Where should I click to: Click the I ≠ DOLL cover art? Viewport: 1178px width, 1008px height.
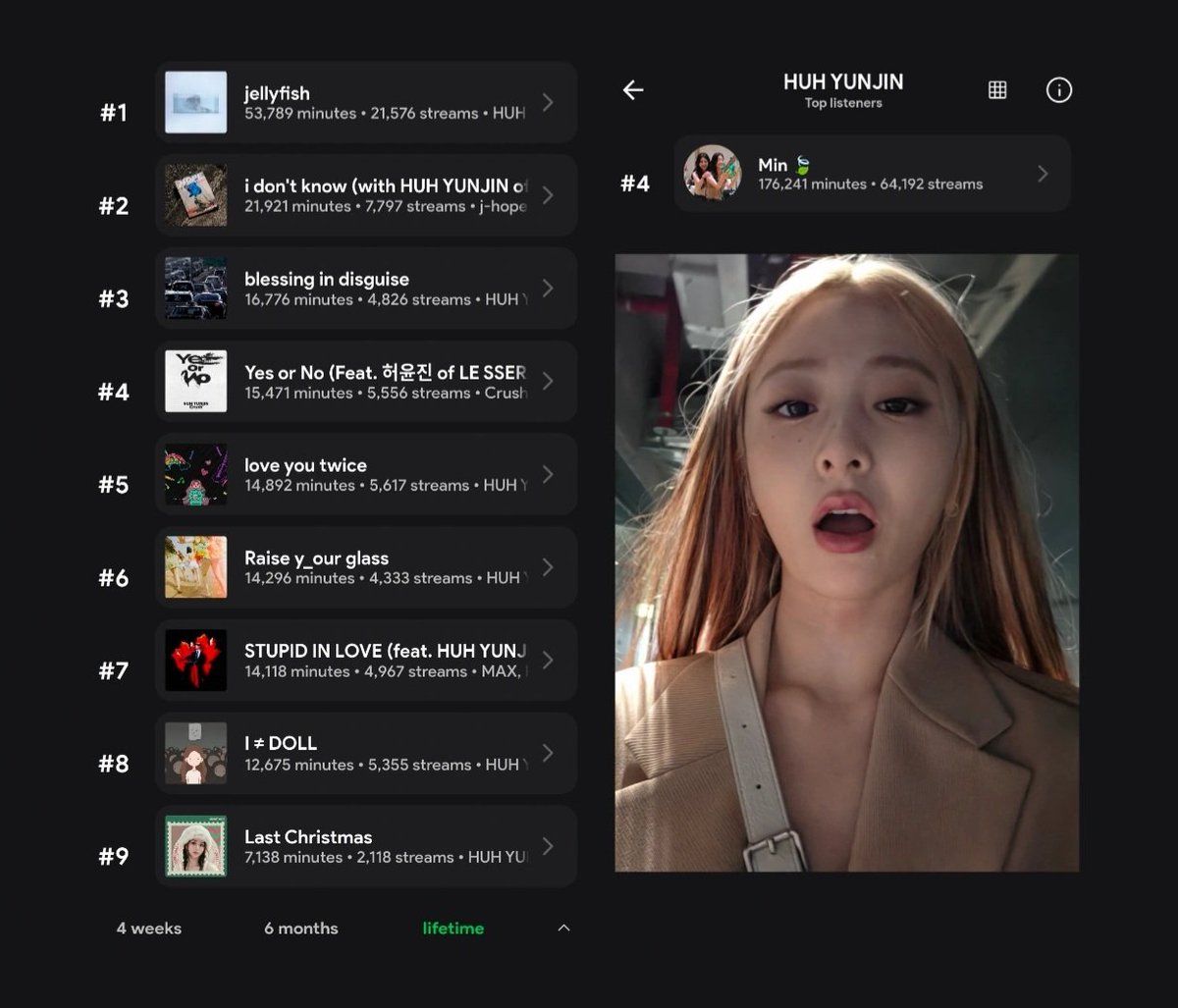tap(195, 753)
